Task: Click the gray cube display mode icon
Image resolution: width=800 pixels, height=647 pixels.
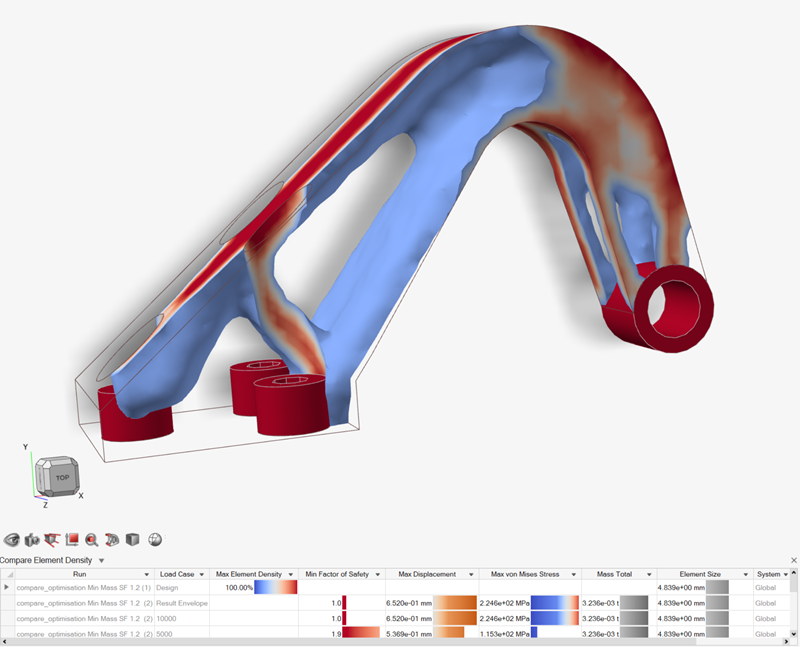Action: [132, 540]
